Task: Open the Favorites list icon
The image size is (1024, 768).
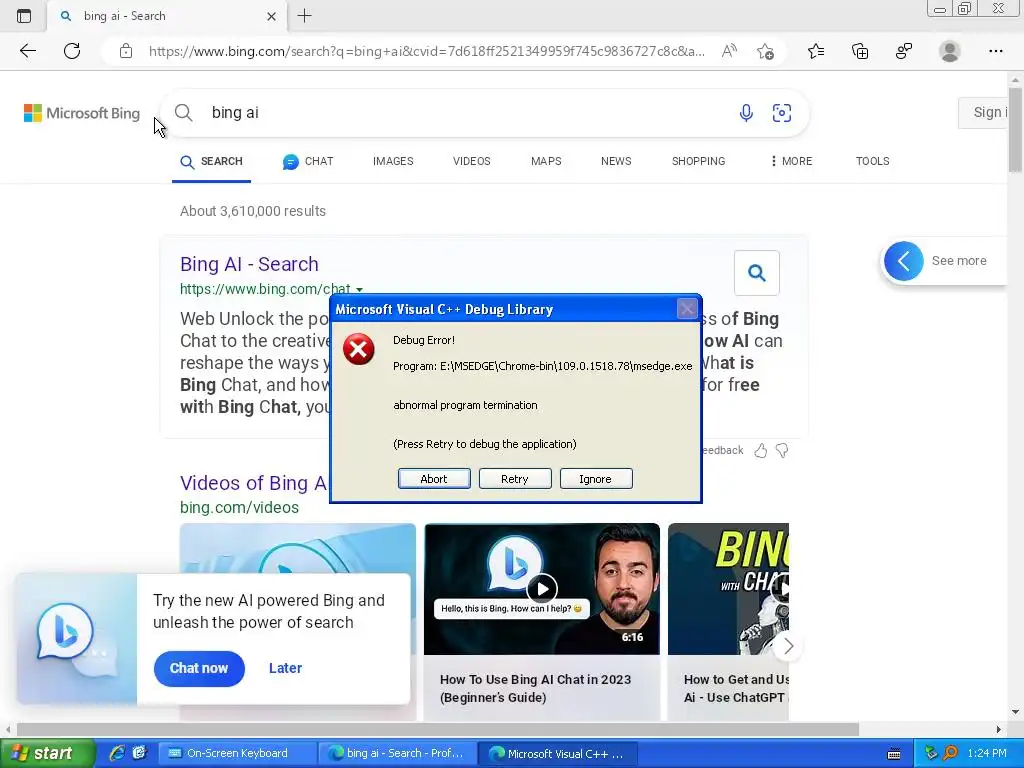Action: point(816,51)
